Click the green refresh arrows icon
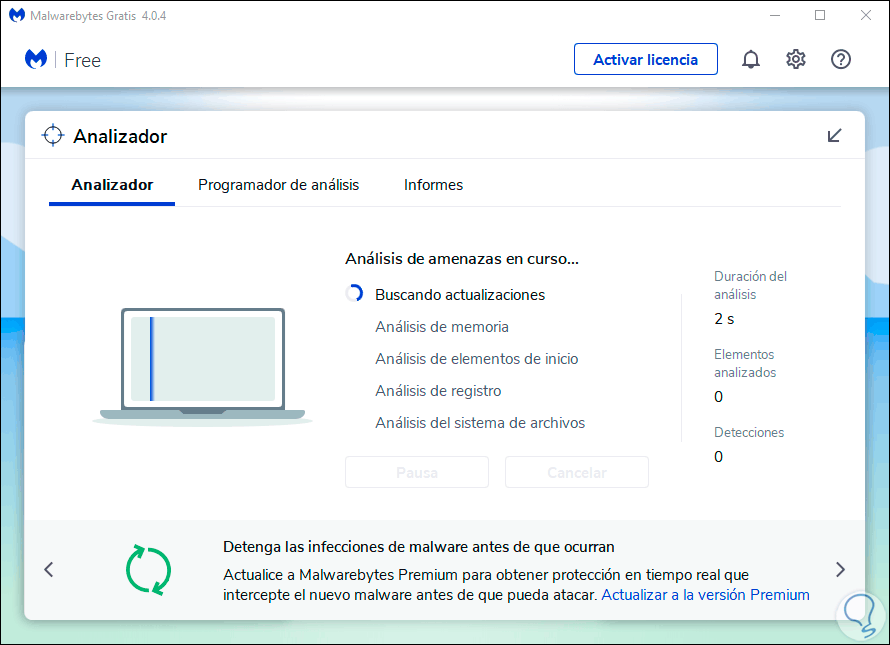The width and height of the screenshot is (890, 645). tap(148, 570)
